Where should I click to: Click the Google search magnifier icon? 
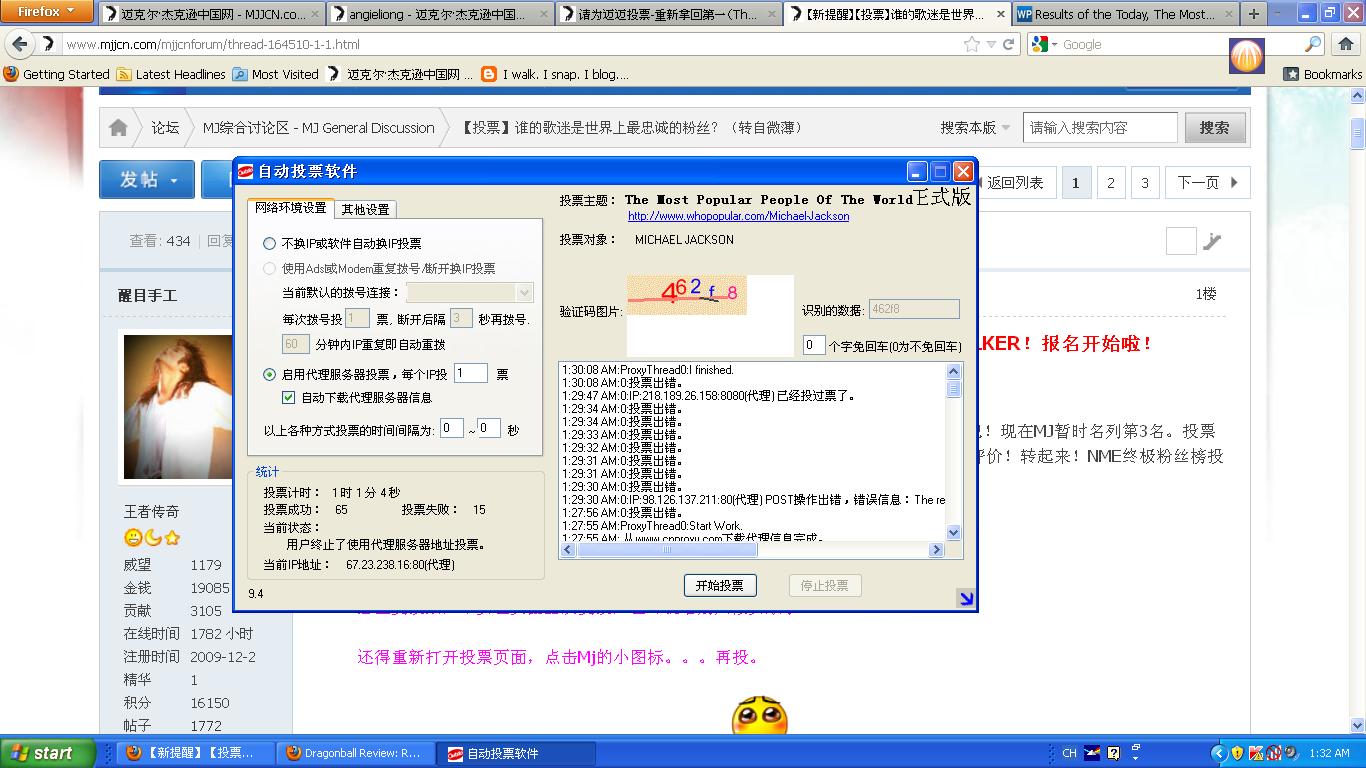point(1313,44)
